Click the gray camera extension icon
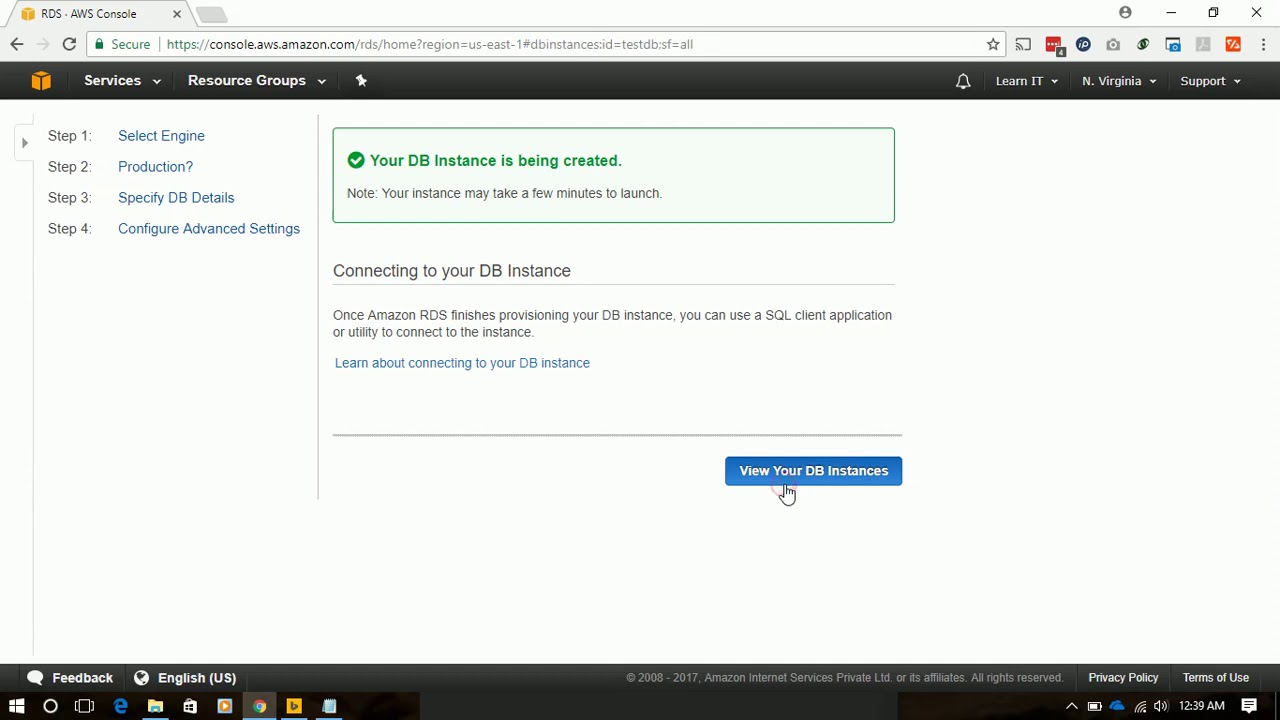This screenshot has height=720, width=1280. [1113, 44]
